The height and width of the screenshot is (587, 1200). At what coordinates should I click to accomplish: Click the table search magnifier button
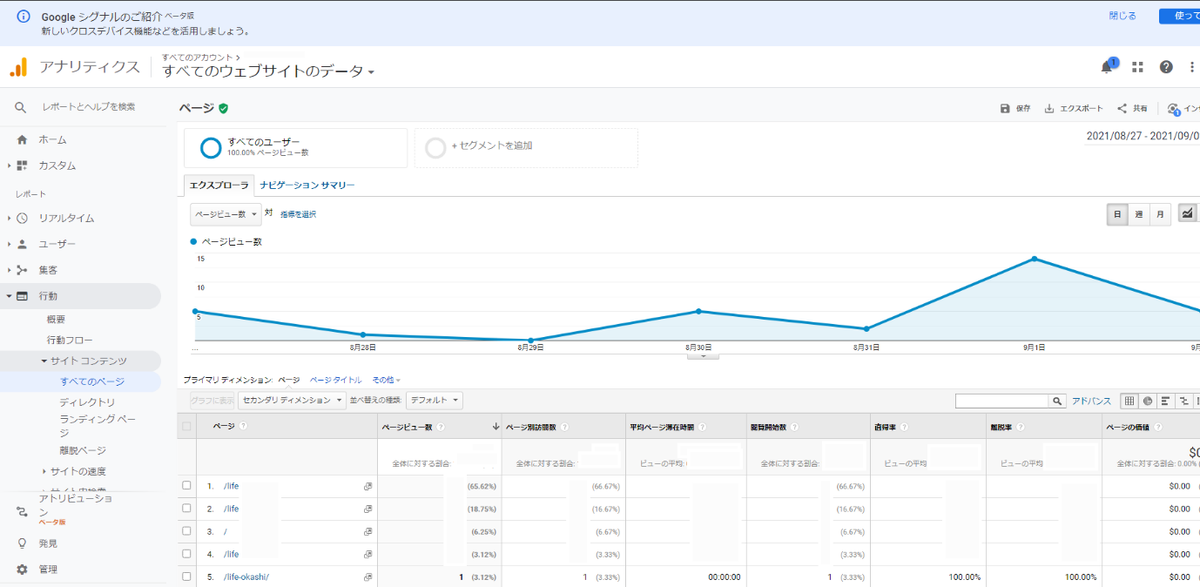pos(1057,401)
